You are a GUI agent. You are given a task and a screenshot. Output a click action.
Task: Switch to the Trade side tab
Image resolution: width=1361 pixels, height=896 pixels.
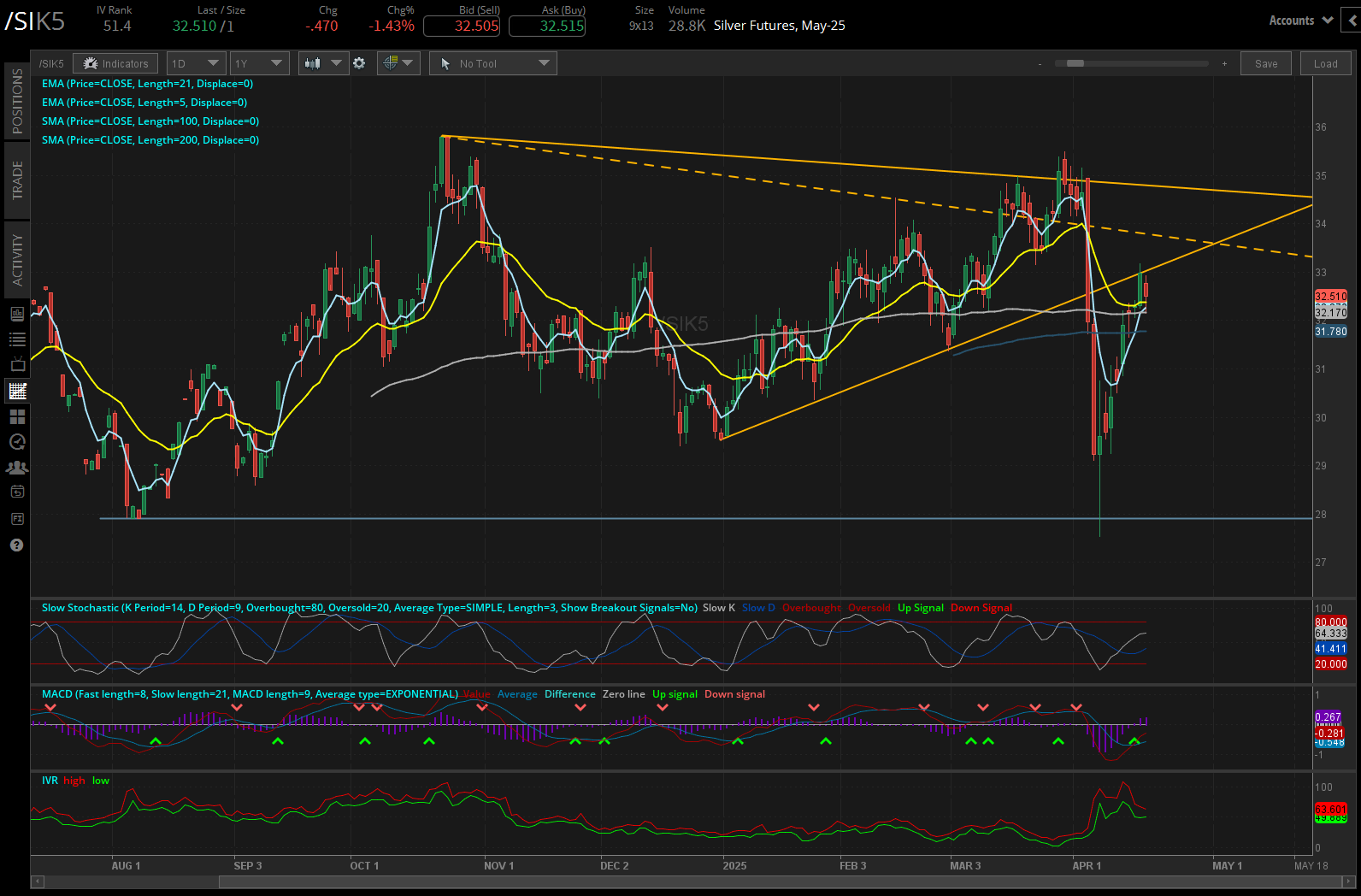[17, 180]
